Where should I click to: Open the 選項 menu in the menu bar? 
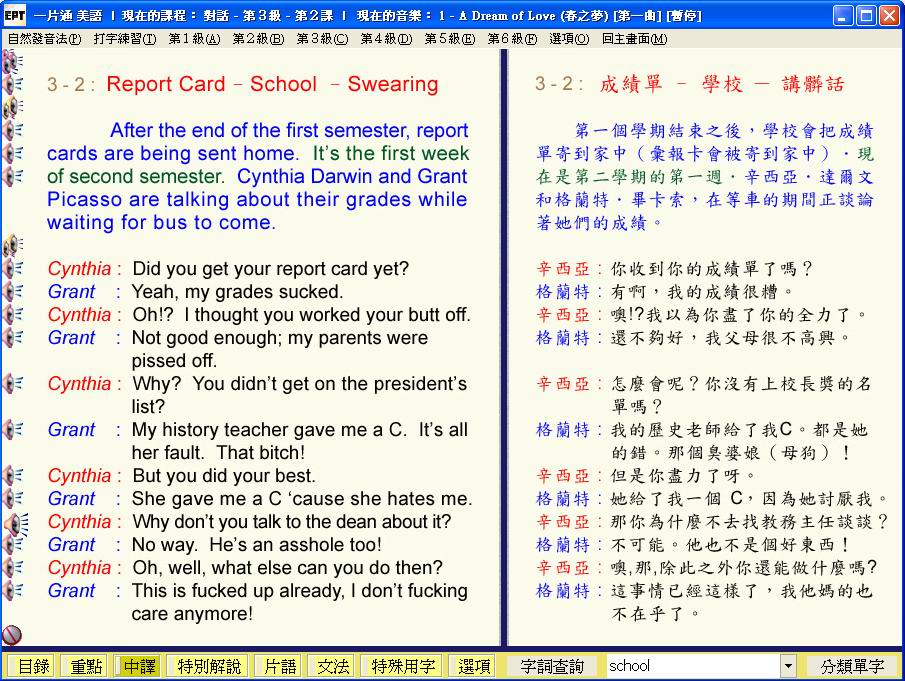(569, 39)
